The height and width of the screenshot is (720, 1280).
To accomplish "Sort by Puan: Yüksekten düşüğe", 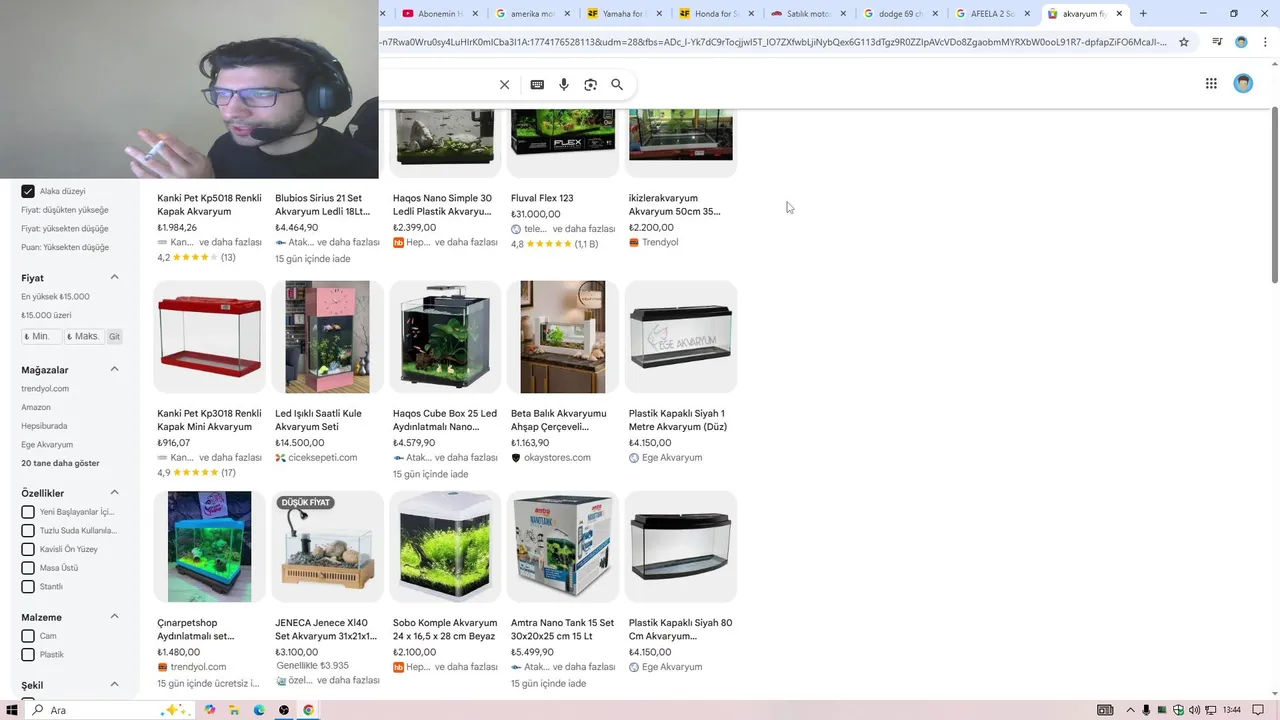I will tap(65, 247).
